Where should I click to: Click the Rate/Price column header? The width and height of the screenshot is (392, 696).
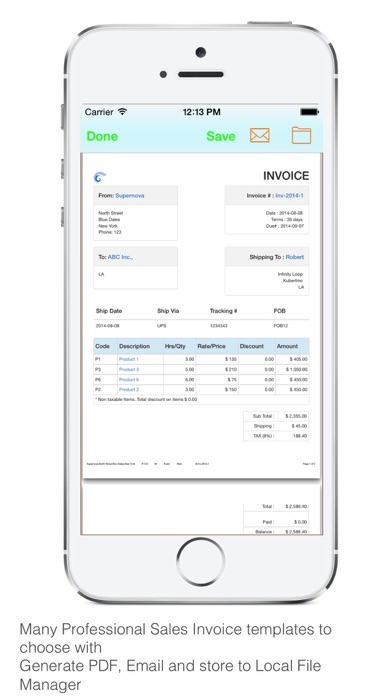click(211, 346)
